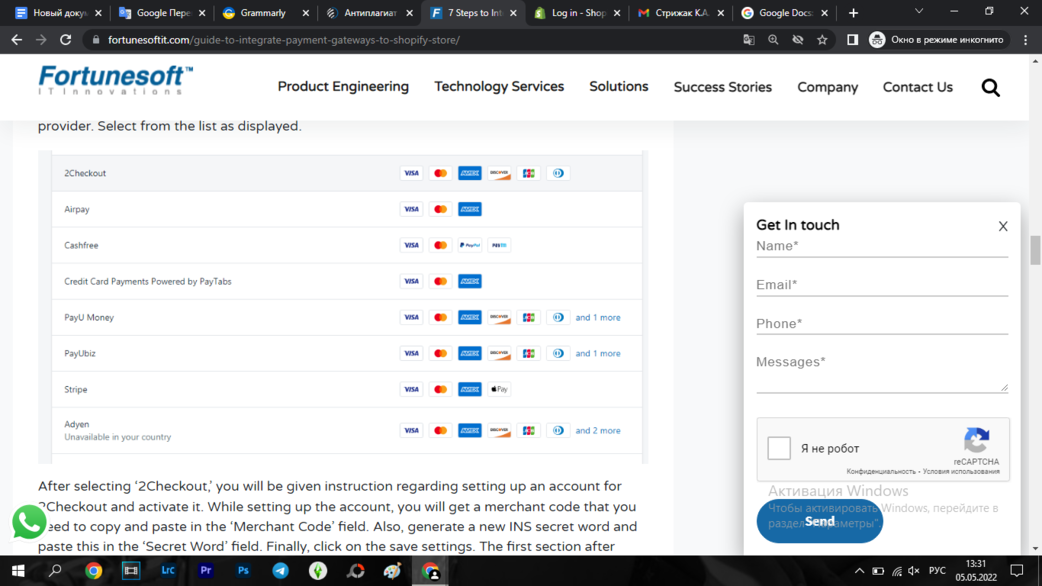Select Credit Card Payments Powered by PayTabs
Image resolution: width=1042 pixels, height=586 pixels.
[x=347, y=281]
